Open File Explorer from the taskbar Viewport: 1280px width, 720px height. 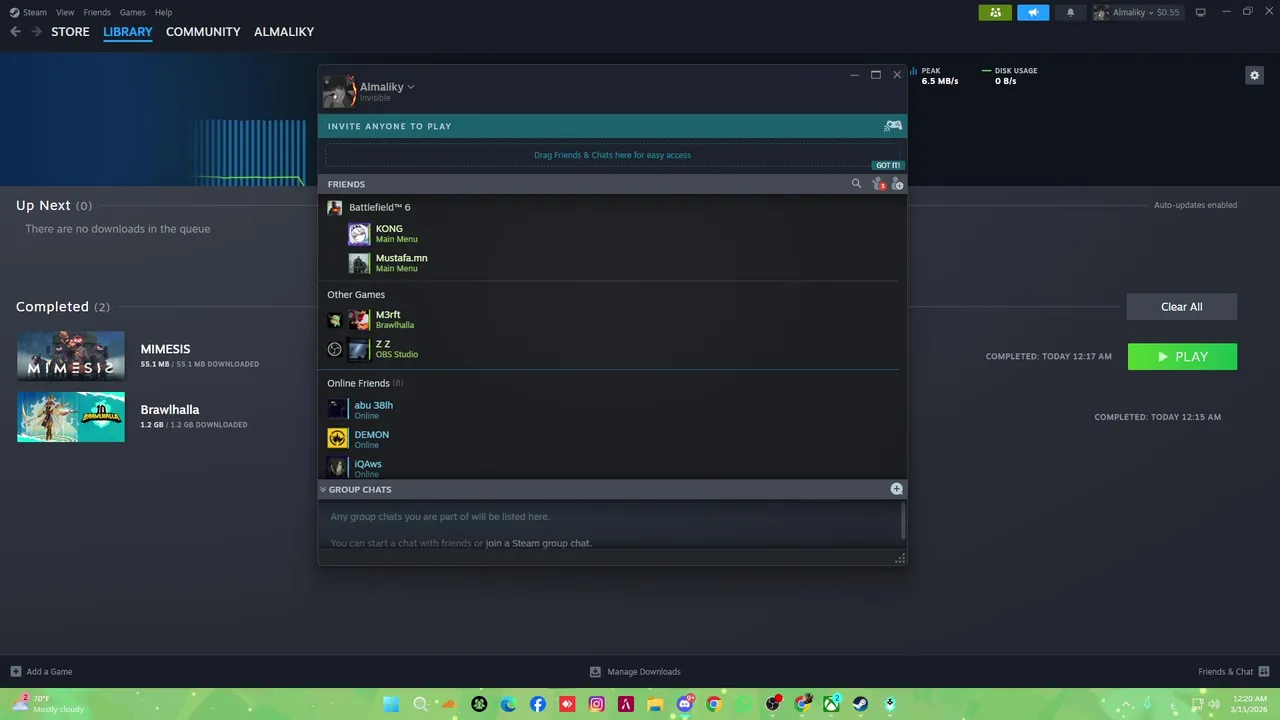coord(655,704)
